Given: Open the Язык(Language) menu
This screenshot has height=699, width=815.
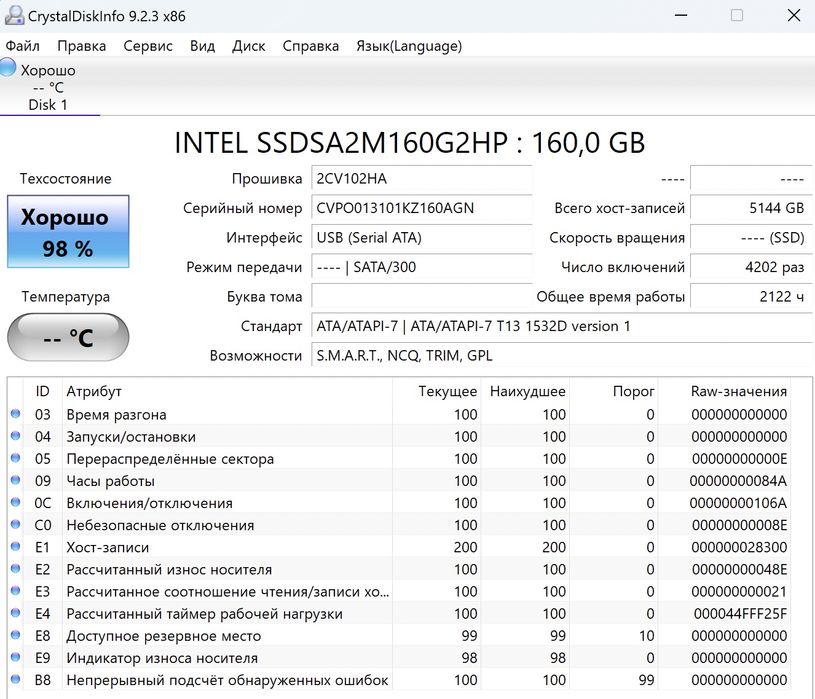Looking at the screenshot, I should pyautogui.click(x=409, y=46).
